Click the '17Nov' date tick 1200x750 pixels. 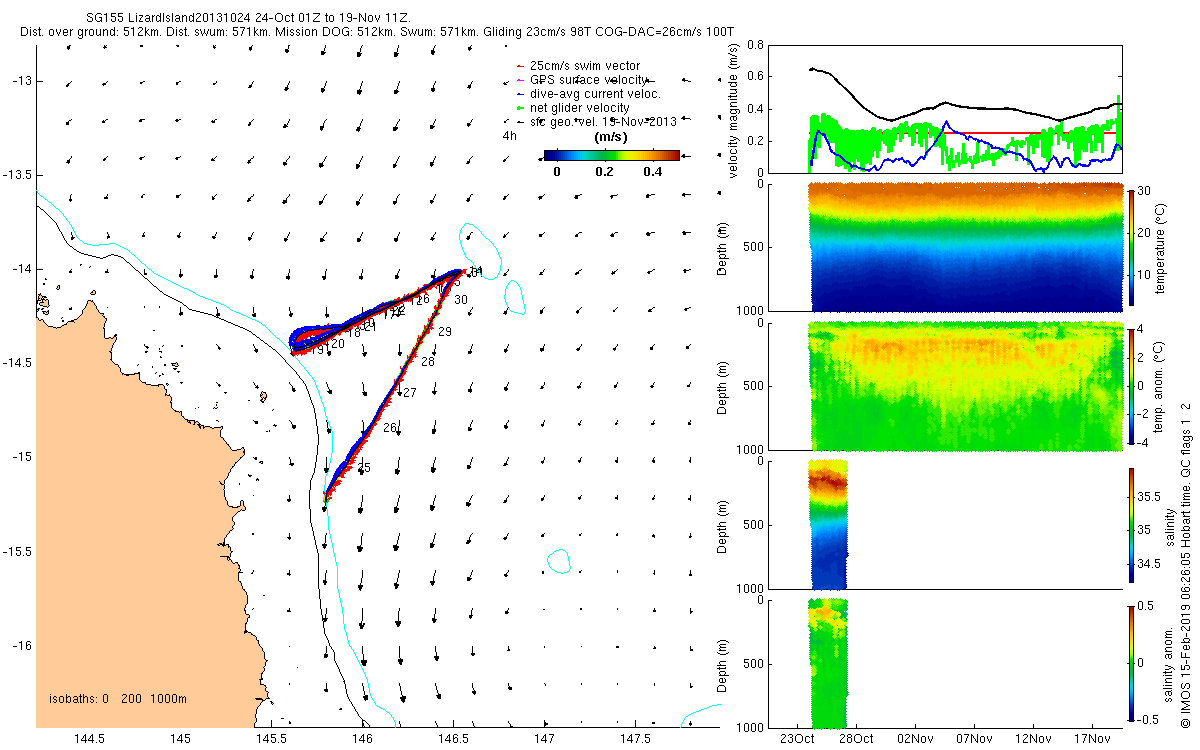click(x=1092, y=739)
